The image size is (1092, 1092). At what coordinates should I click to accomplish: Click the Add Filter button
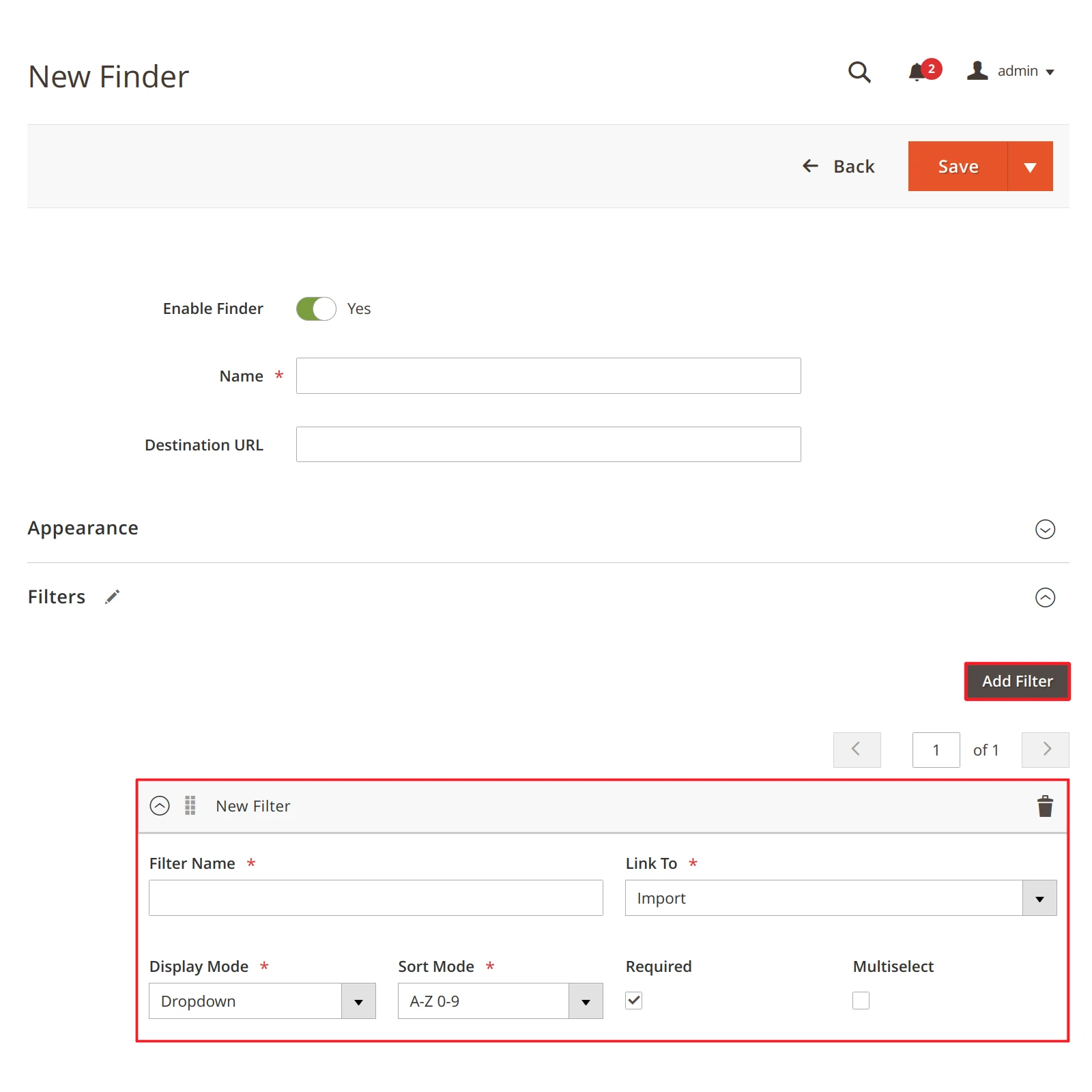pos(1016,680)
